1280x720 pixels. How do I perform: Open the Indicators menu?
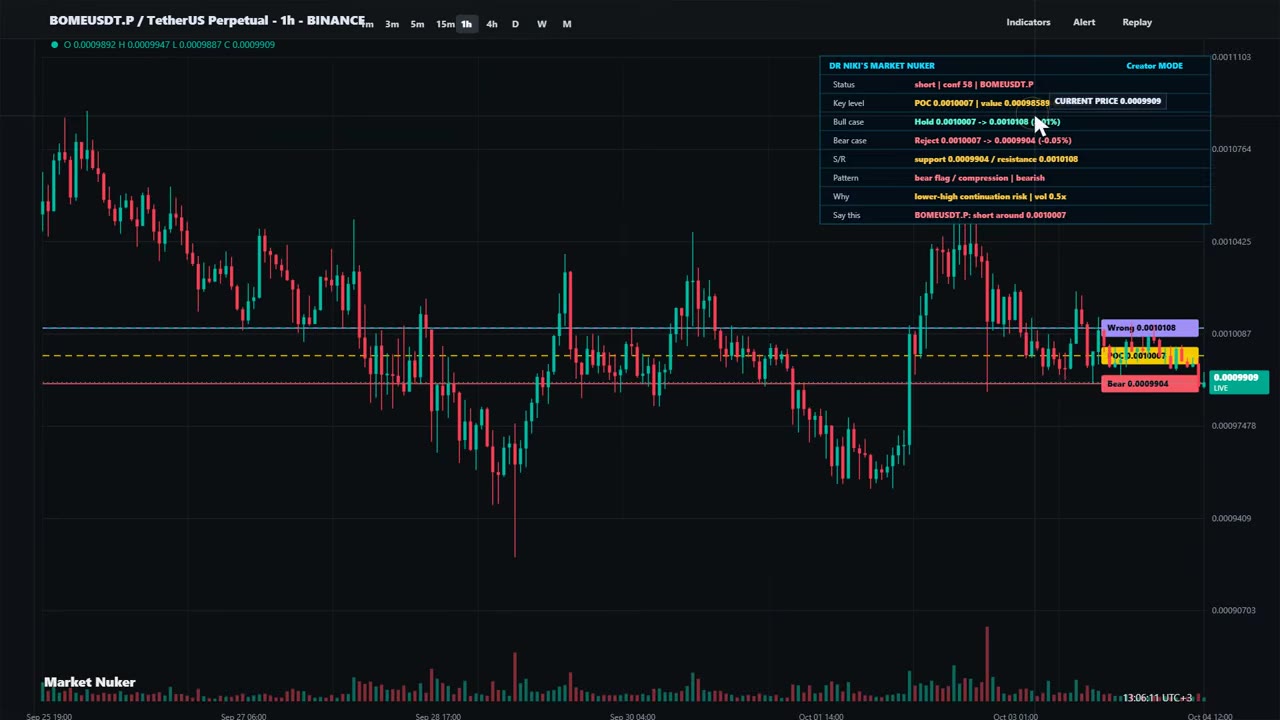pos(1028,22)
